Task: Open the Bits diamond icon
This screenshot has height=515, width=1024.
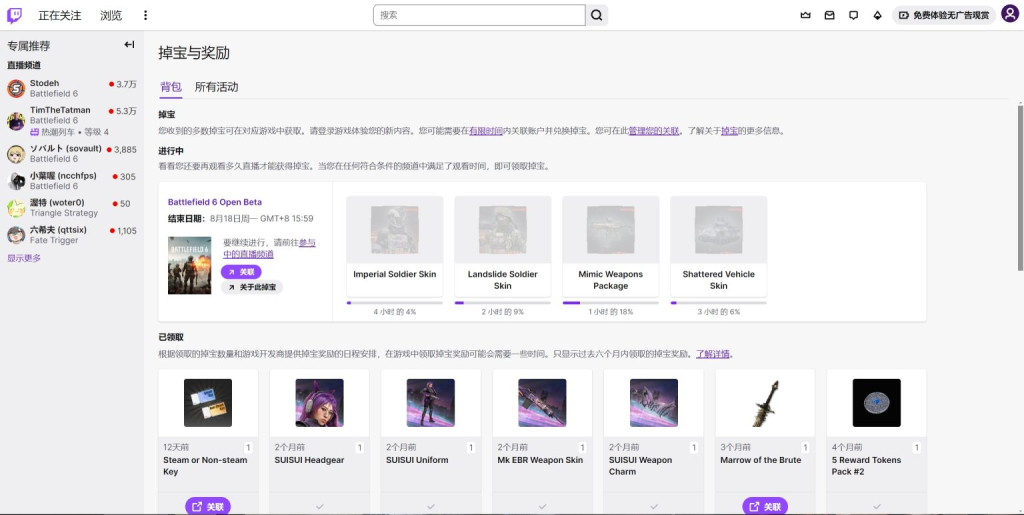Action: (877, 15)
